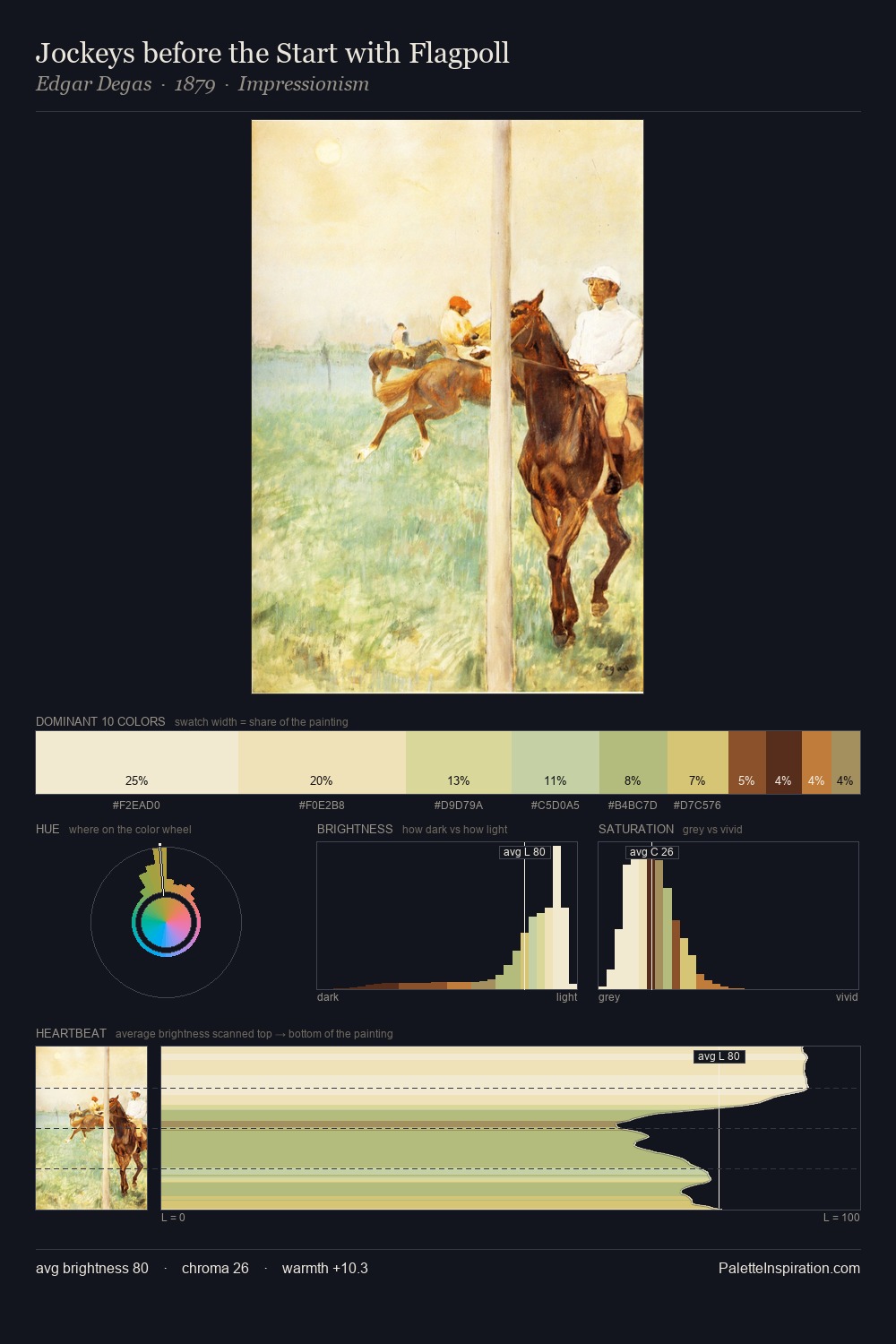Click the 'avg L 80' brightness label

[524, 852]
